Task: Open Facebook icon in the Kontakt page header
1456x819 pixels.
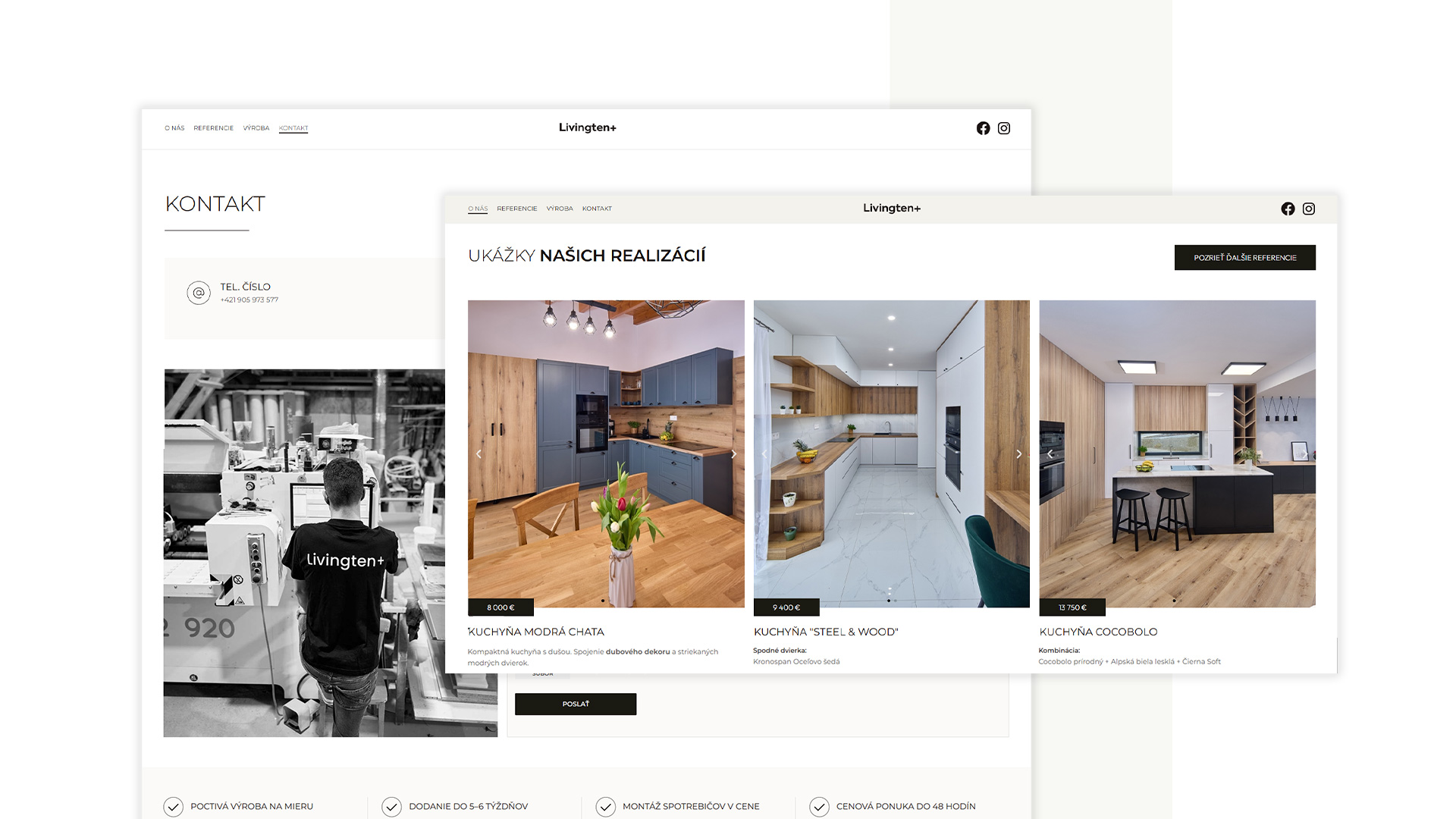Action: click(x=983, y=128)
